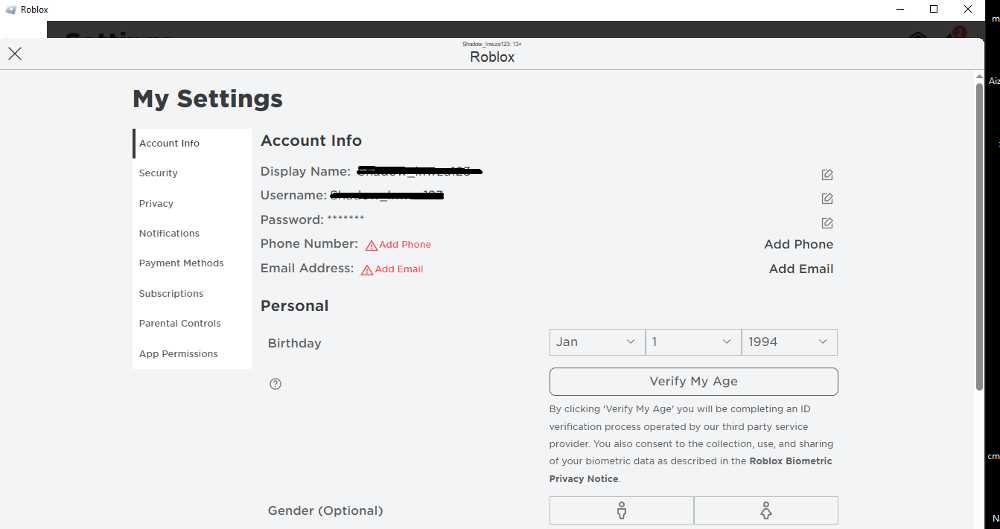This screenshot has width=1000, height=529.
Task: Click the red Add Email warning link
Action: click(392, 269)
